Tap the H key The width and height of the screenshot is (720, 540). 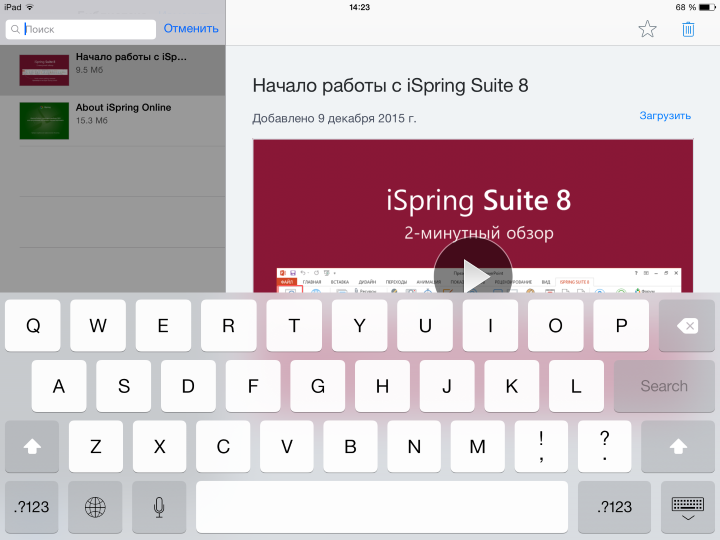point(382,386)
